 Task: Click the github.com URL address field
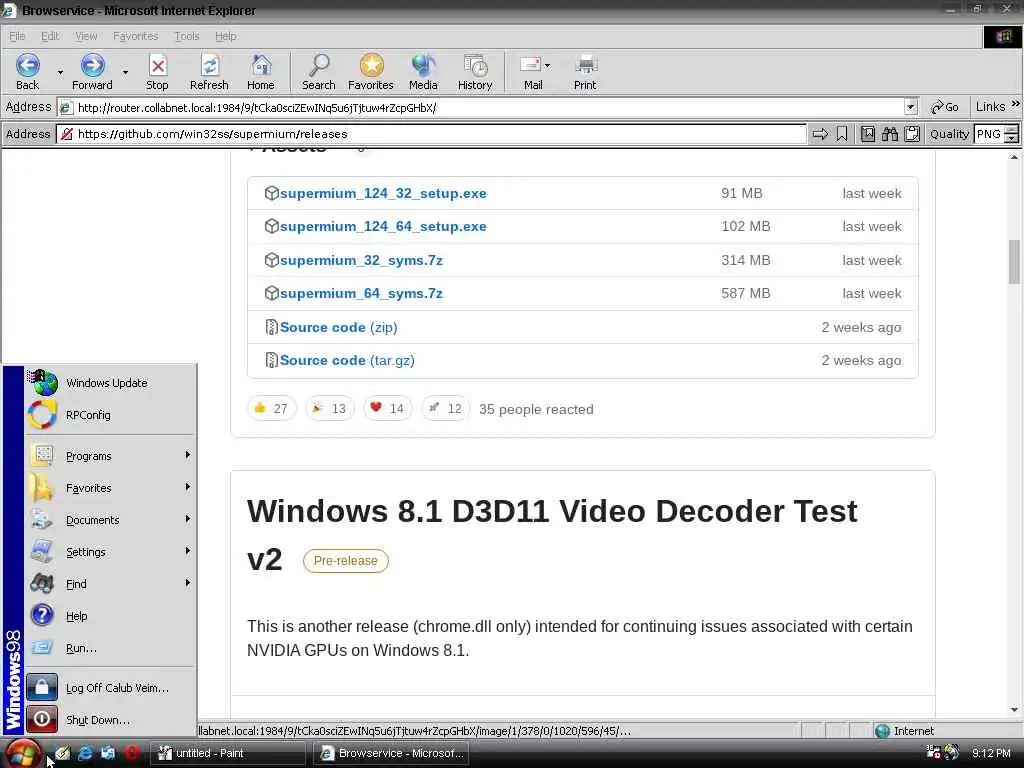pyautogui.click(x=431, y=134)
